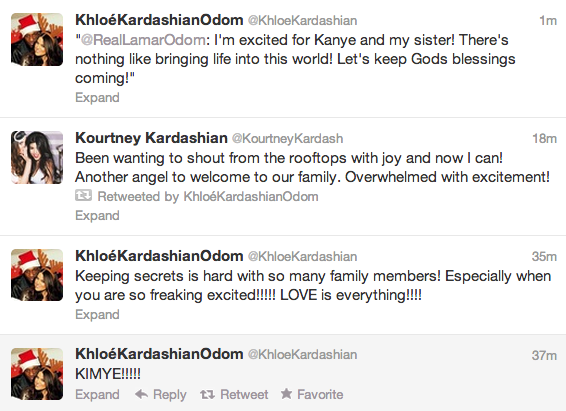566x411 pixels.
Task: Click the Reply text button on KIMYE tweet
Action: tap(170, 395)
